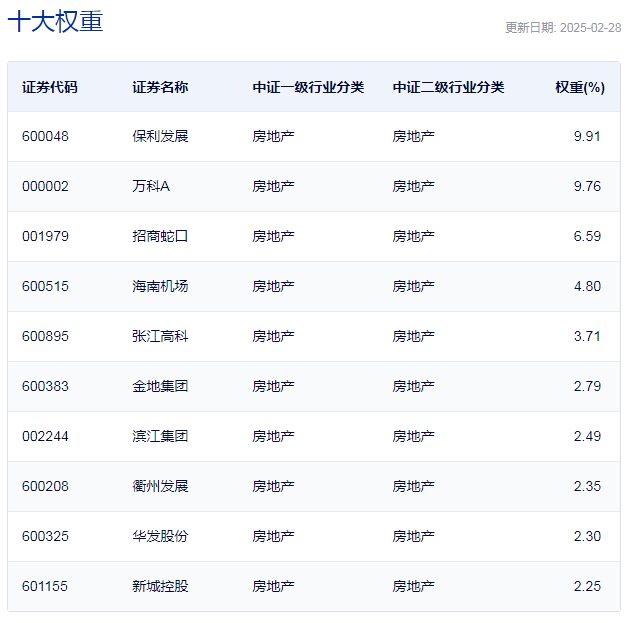Select the 保利发展 security name

coord(160,136)
